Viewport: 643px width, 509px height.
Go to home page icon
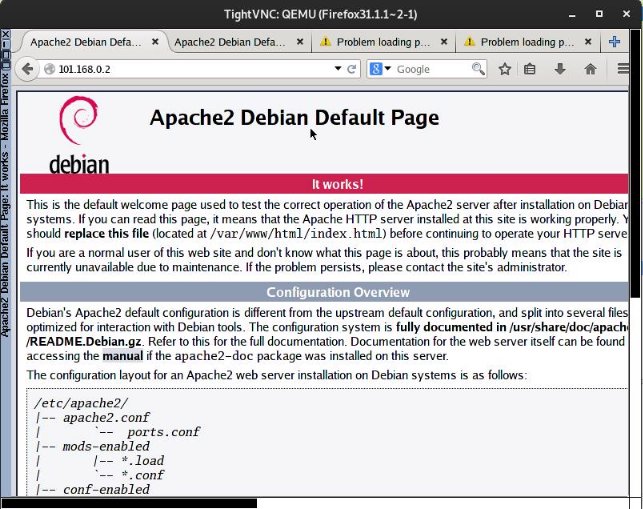coord(591,69)
